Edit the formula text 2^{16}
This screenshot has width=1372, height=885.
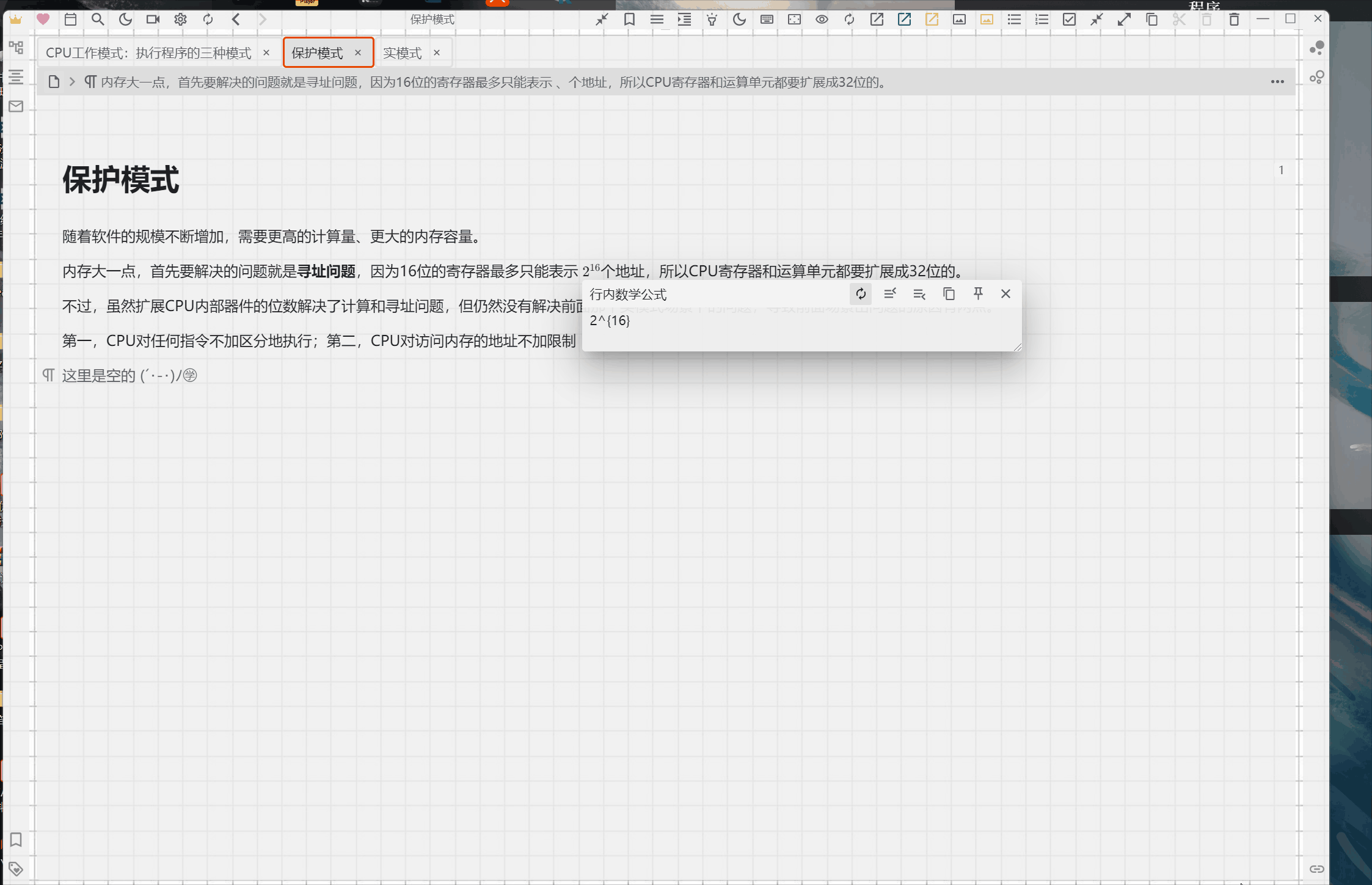pos(611,320)
